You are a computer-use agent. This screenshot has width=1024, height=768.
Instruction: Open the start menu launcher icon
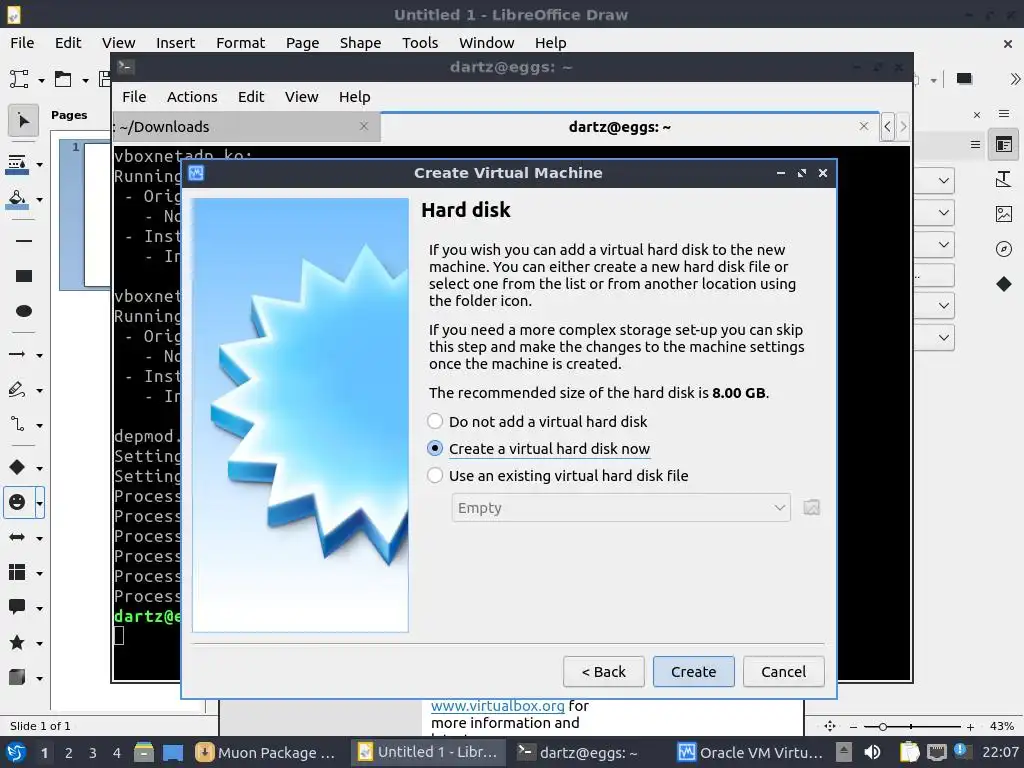pos(16,752)
